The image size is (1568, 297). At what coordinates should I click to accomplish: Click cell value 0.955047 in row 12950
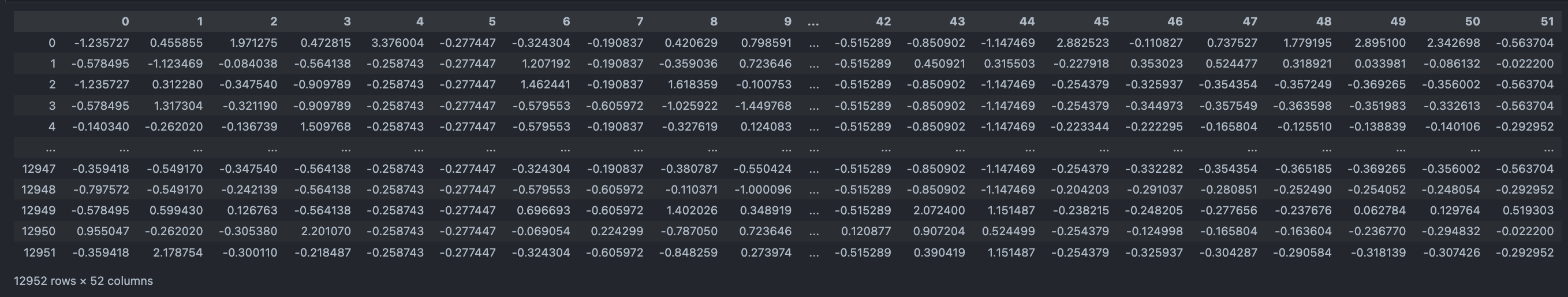[102, 232]
